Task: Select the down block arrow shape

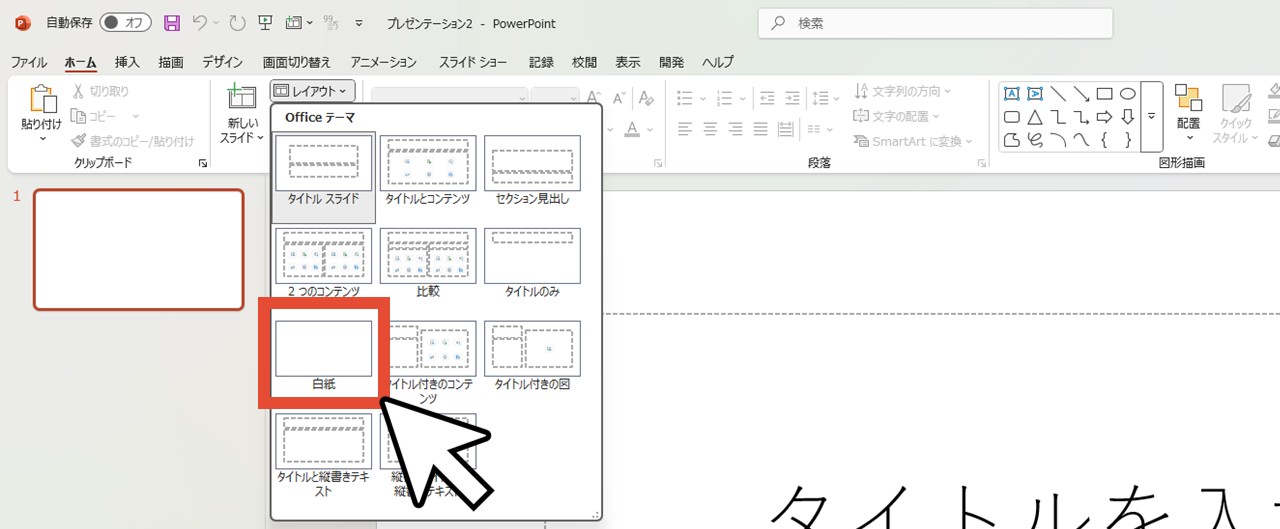Action: 1128,117
